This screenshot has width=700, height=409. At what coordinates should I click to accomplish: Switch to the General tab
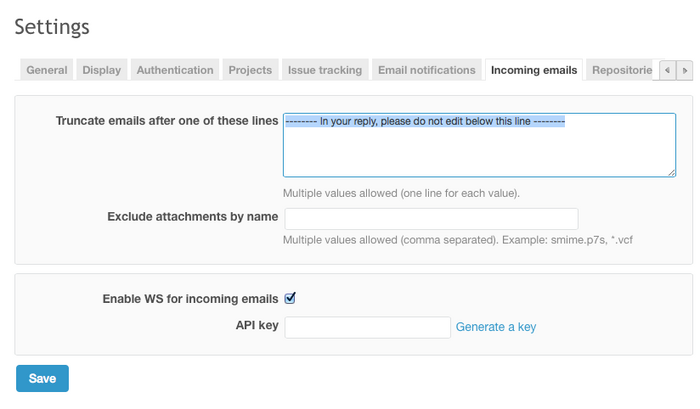point(47,70)
